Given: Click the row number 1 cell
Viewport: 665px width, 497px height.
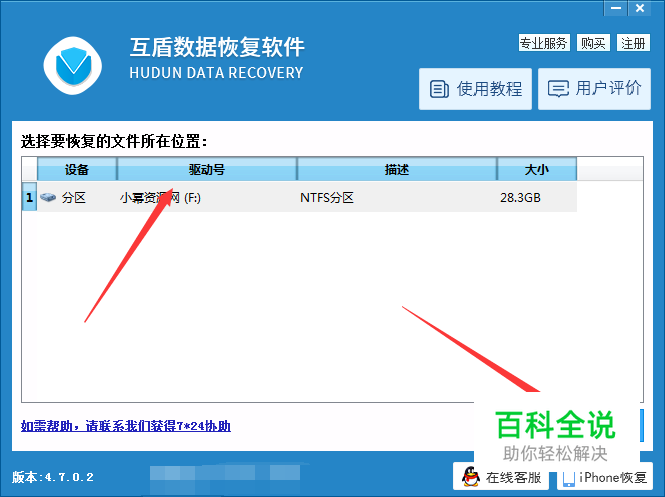Looking at the screenshot, I should click(29, 197).
